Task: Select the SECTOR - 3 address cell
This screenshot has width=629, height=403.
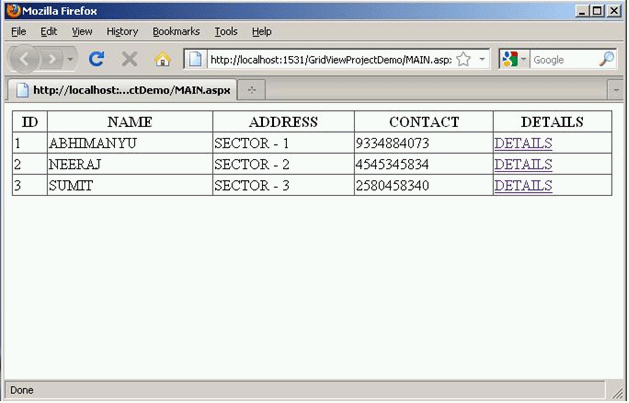Action: coord(283,186)
